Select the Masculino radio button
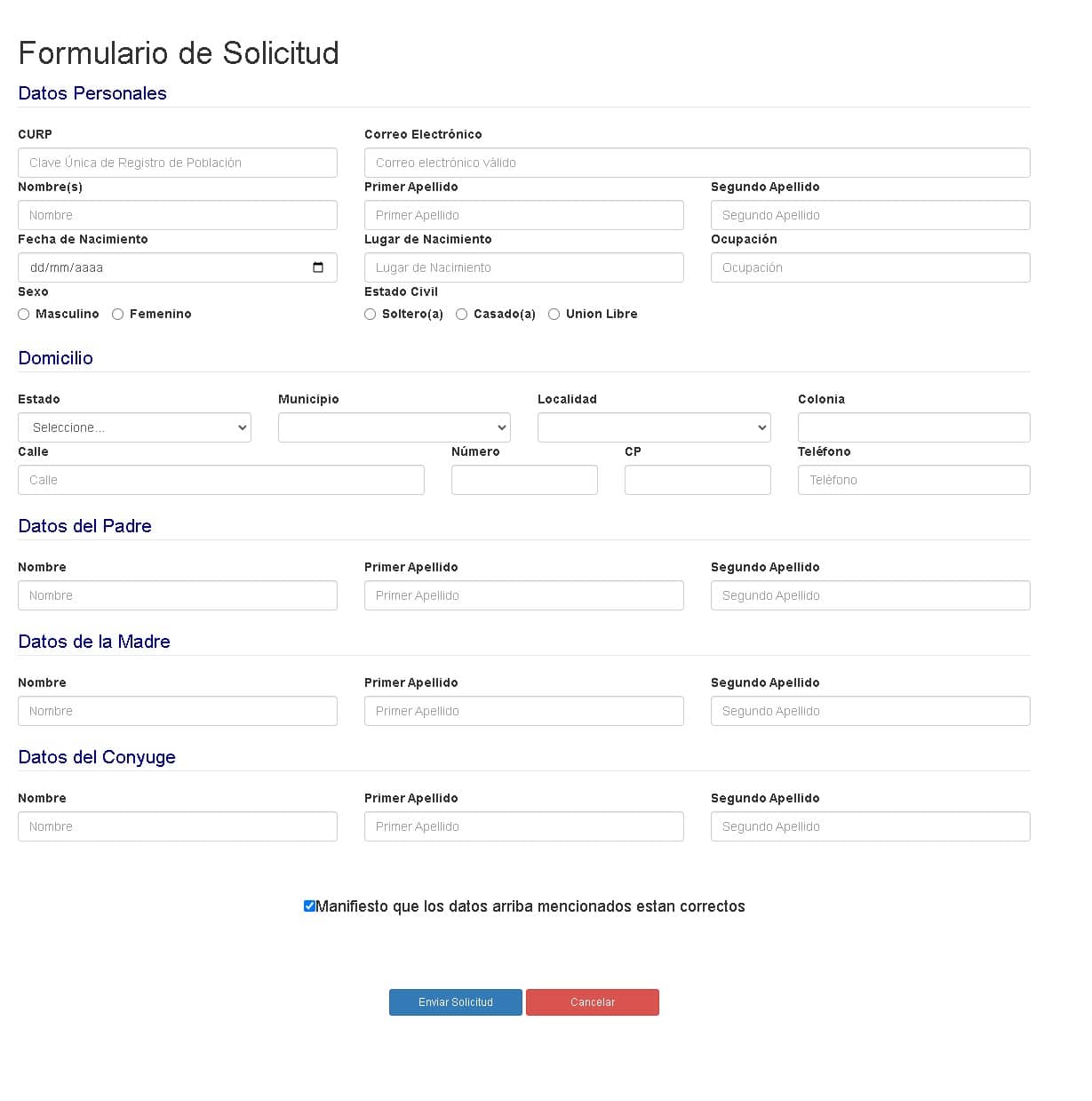 click(24, 315)
